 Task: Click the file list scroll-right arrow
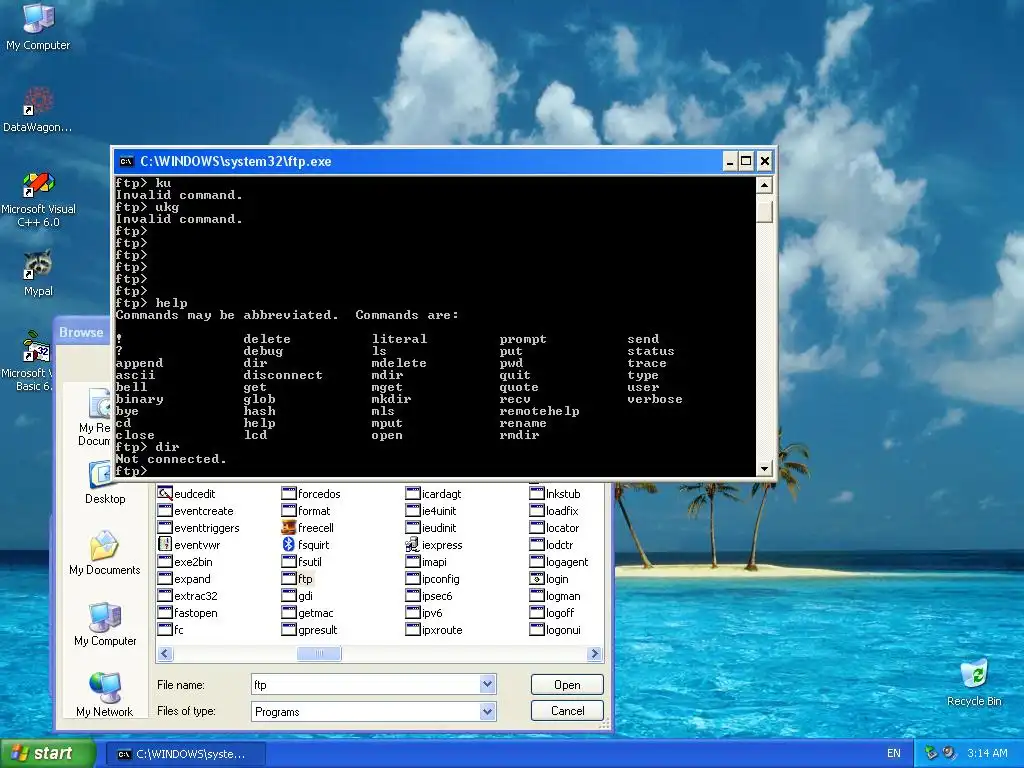pyautogui.click(x=594, y=653)
